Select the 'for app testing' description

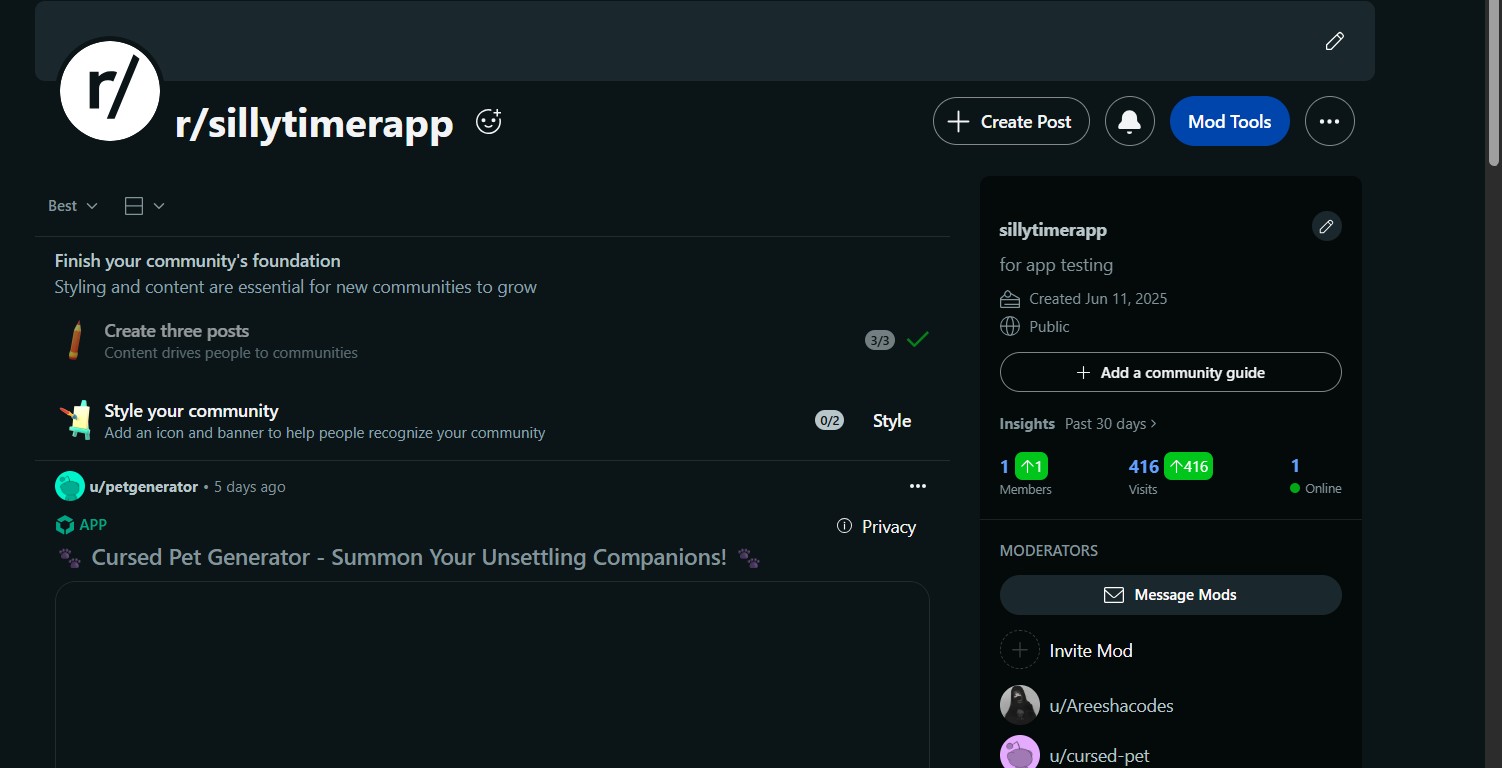[1056, 265]
